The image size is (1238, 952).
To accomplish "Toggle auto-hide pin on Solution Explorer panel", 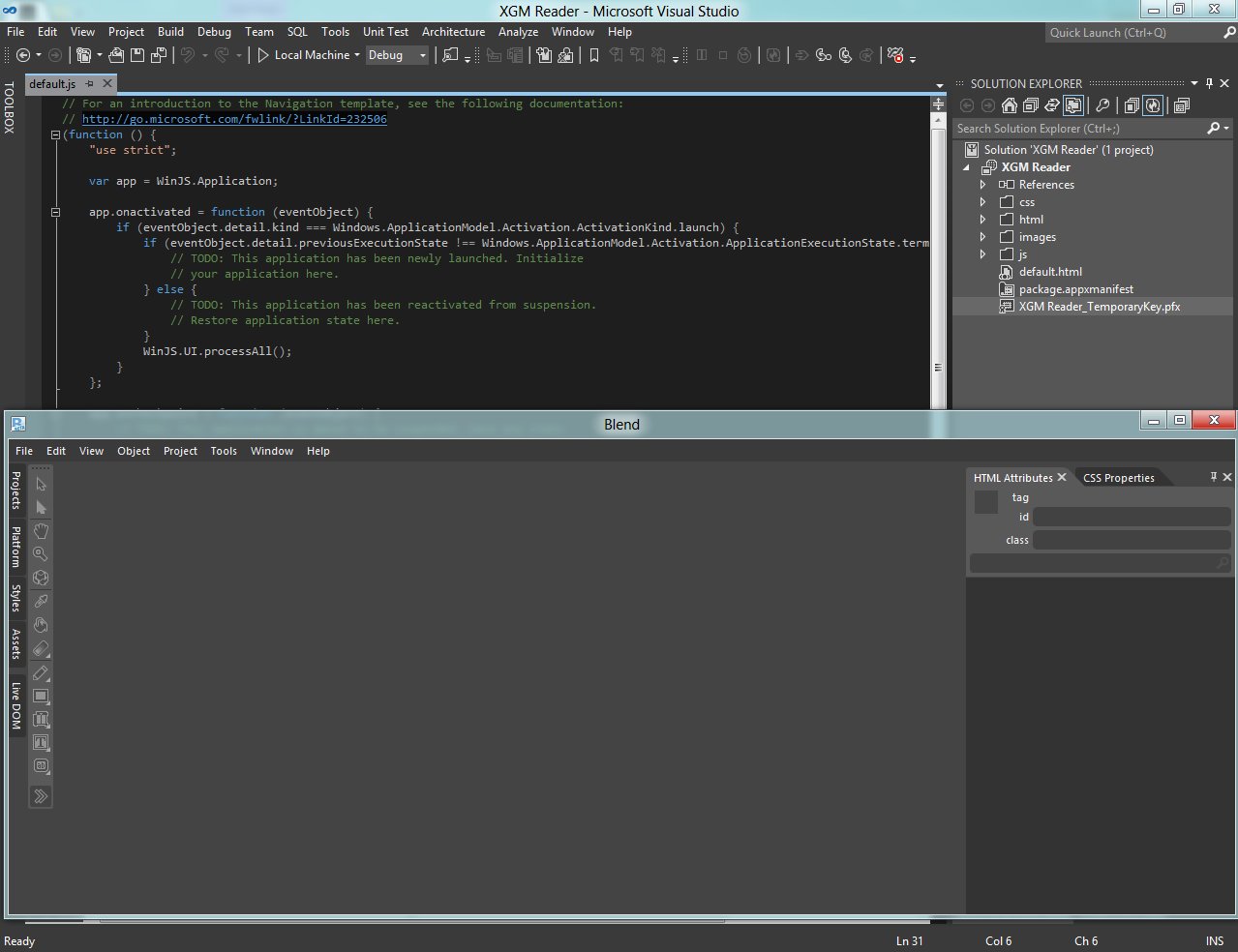I will (x=1209, y=83).
